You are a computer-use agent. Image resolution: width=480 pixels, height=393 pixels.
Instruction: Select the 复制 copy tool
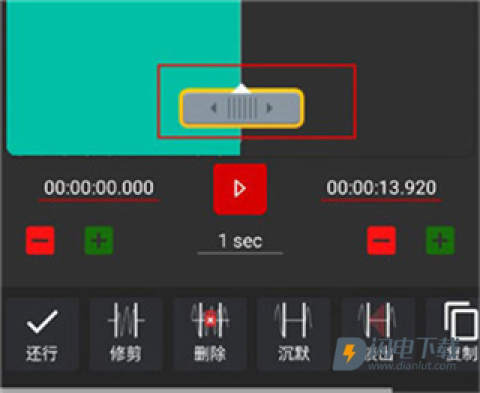tap(453, 333)
